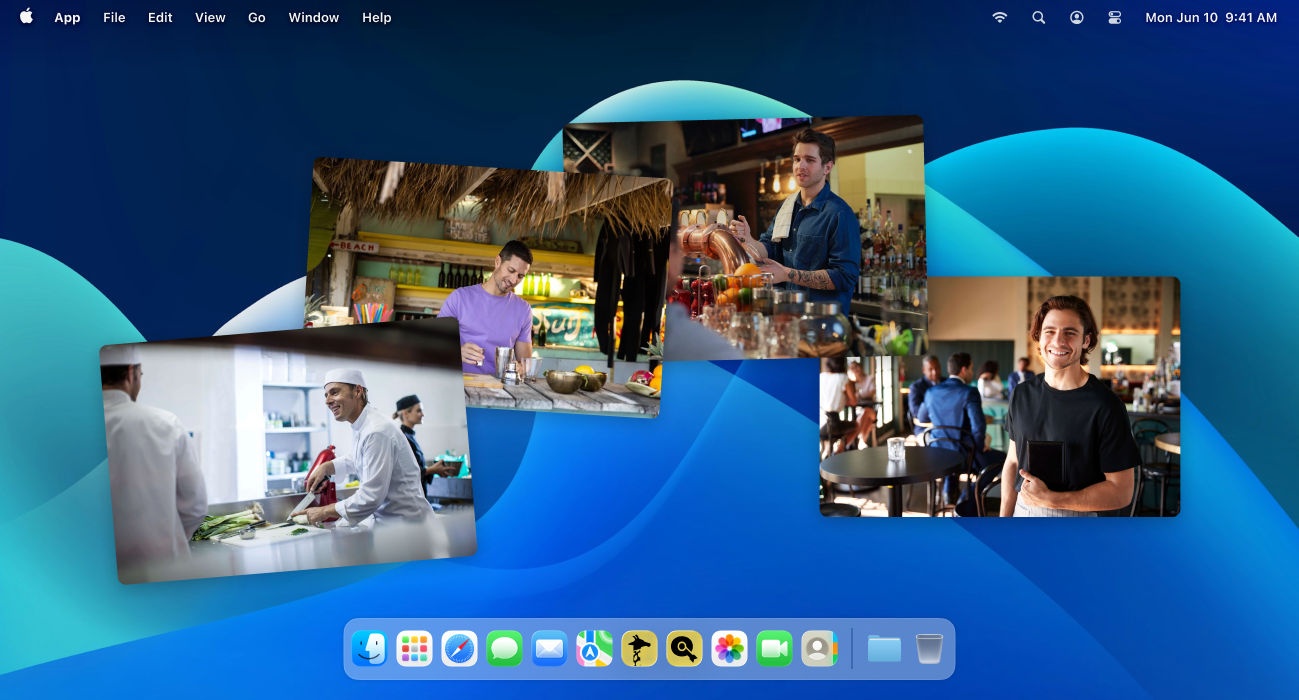1299x700 pixels.
Task: Open Launchpad in the Dock
Action: 414,649
